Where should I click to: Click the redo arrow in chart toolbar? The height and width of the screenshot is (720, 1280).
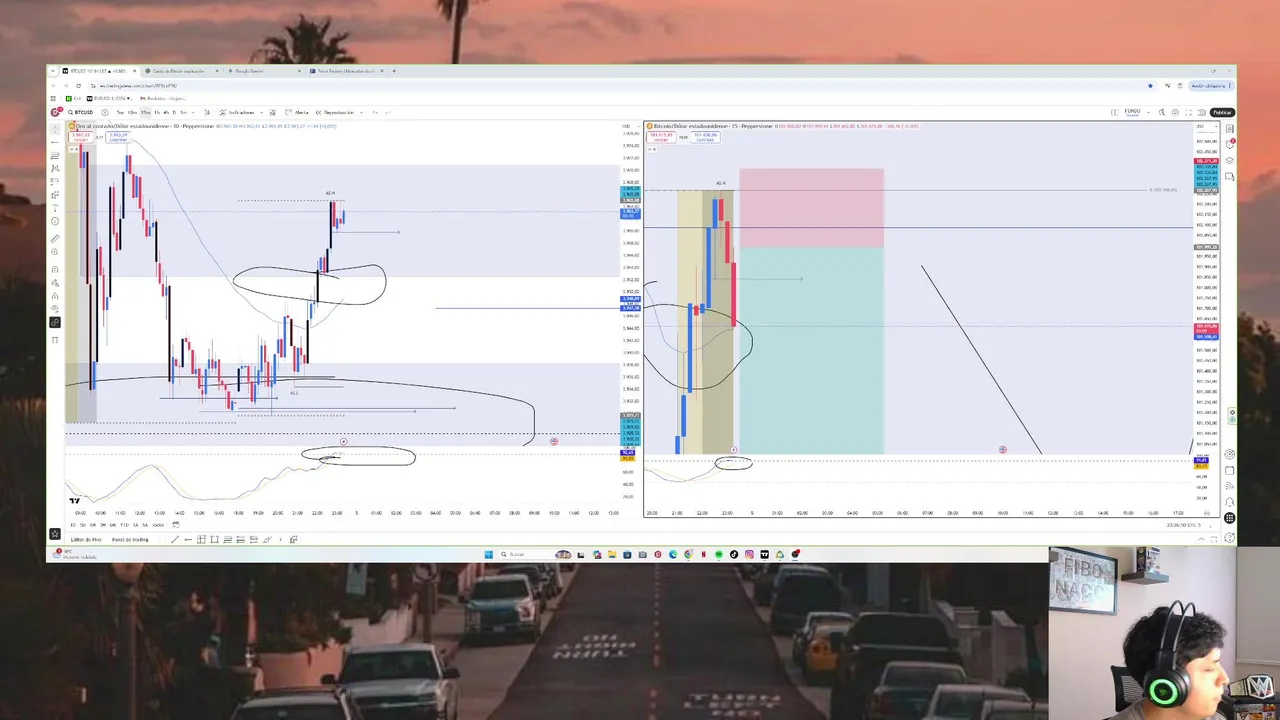click(388, 112)
